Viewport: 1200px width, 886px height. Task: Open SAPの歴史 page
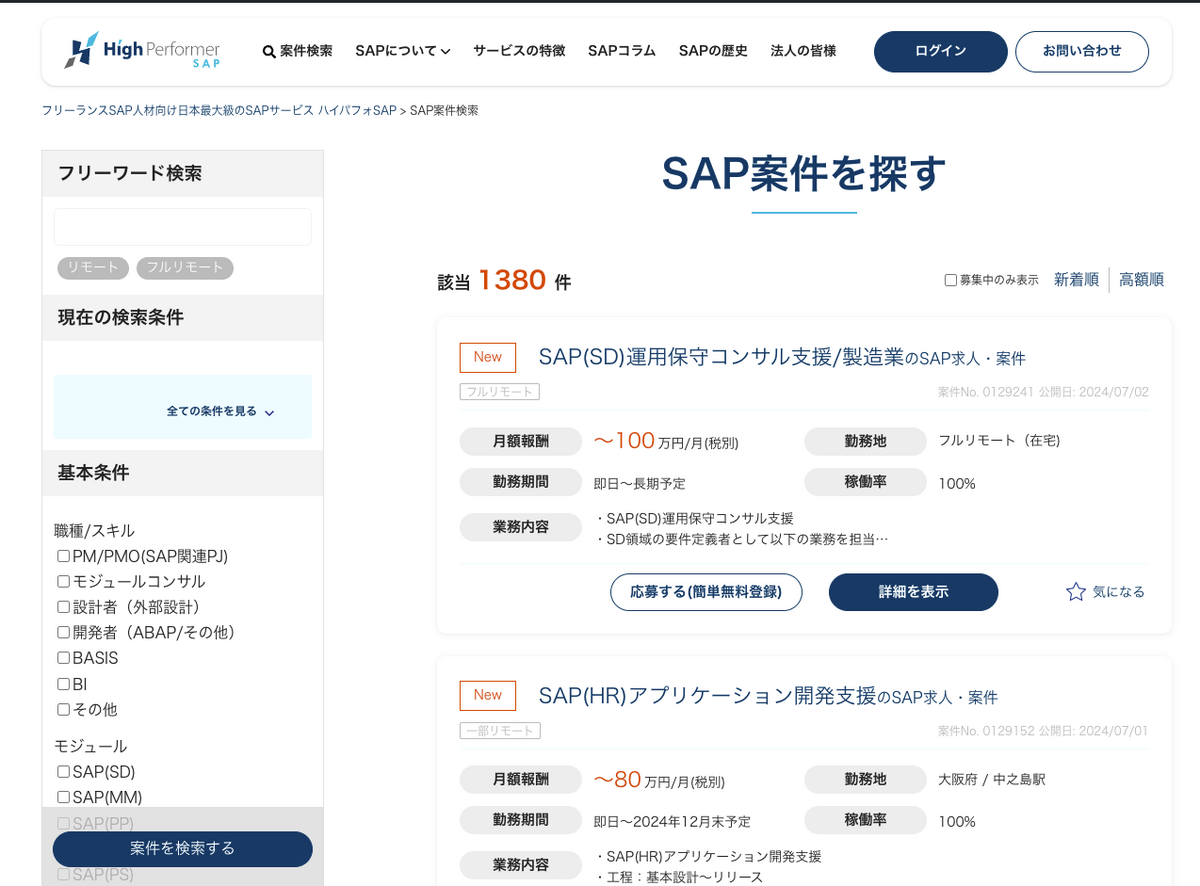point(713,51)
